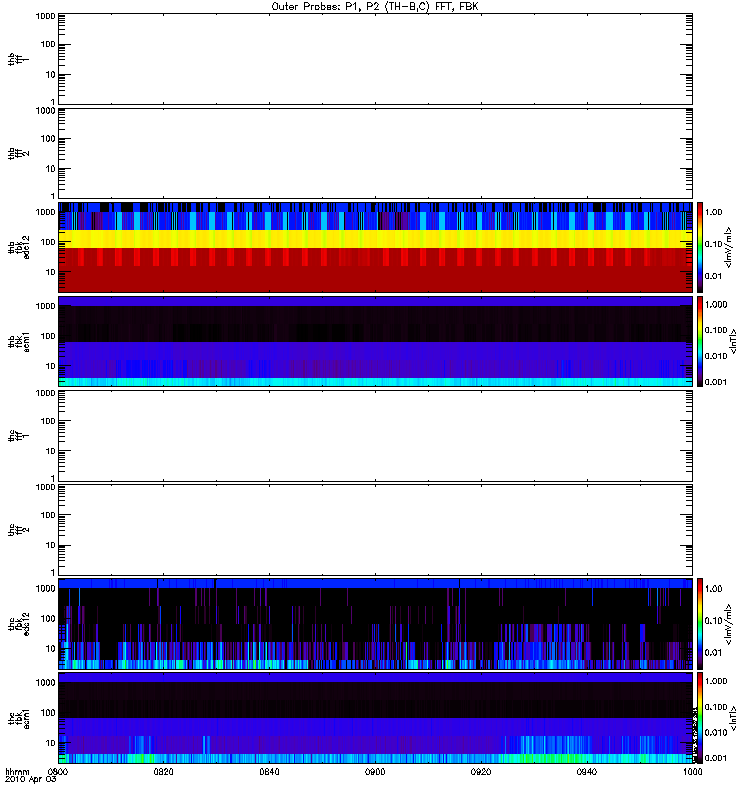This screenshot has height=800, width=750.
Task: Click the '0.10' tick on thb edc12 color bar
Action: [x=713, y=244]
